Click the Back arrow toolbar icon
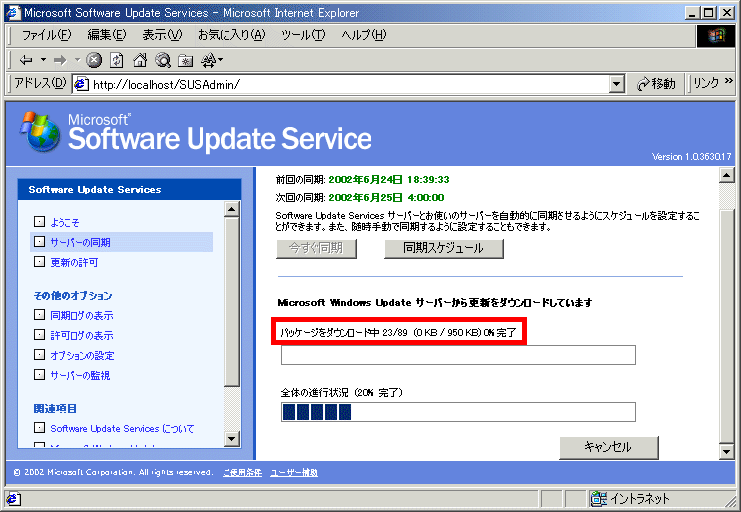The height and width of the screenshot is (512, 741). tap(26, 60)
